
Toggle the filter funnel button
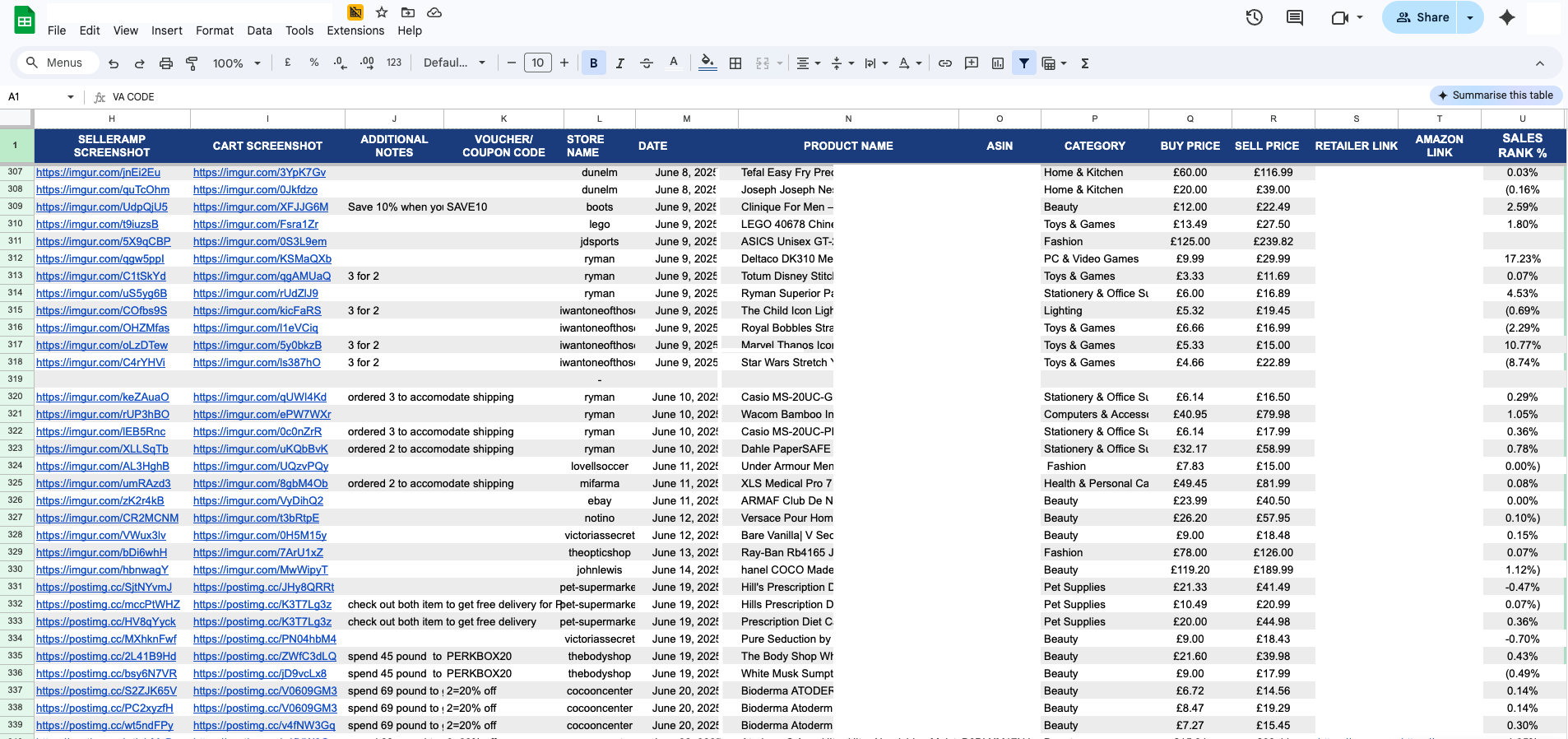point(1024,63)
